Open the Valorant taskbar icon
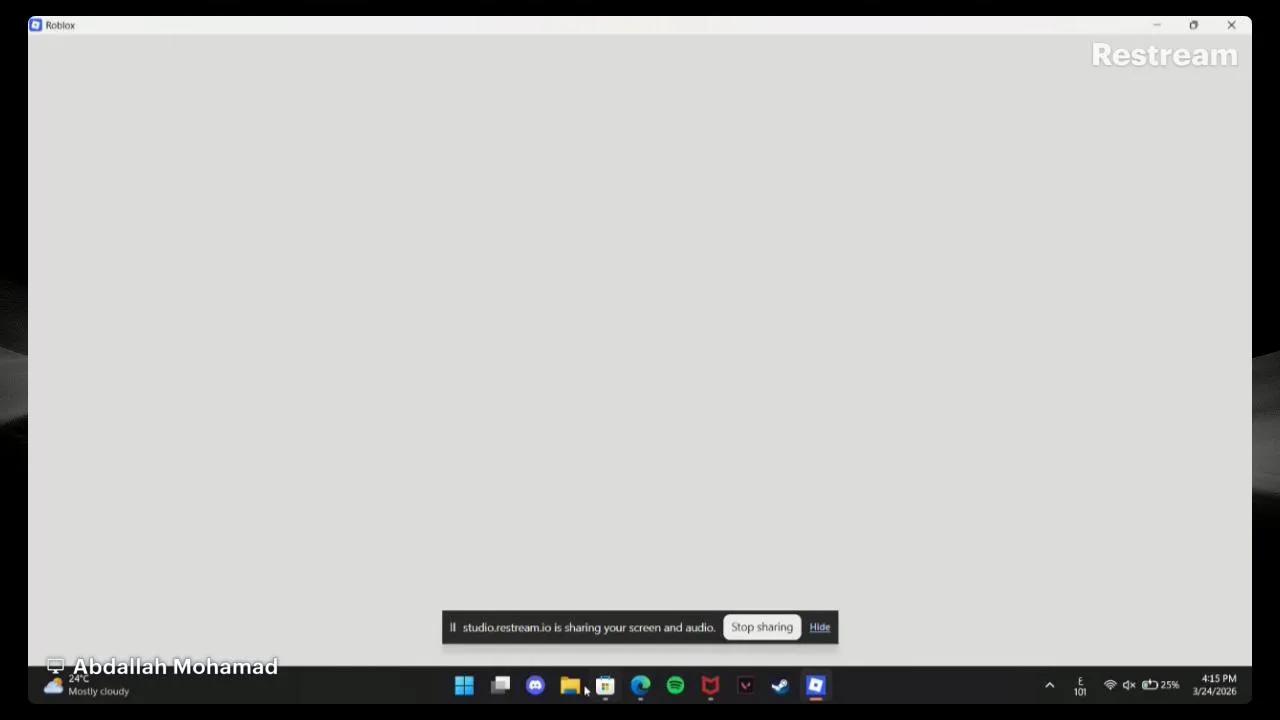This screenshot has width=1280, height=720. coord(745,685)
